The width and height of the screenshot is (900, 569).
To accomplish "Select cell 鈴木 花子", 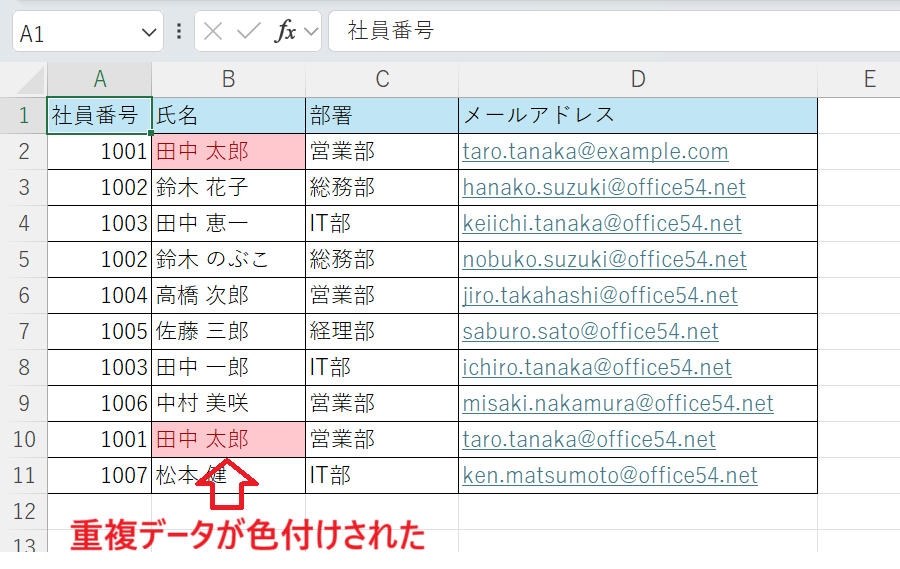I will tap(228, 187).
